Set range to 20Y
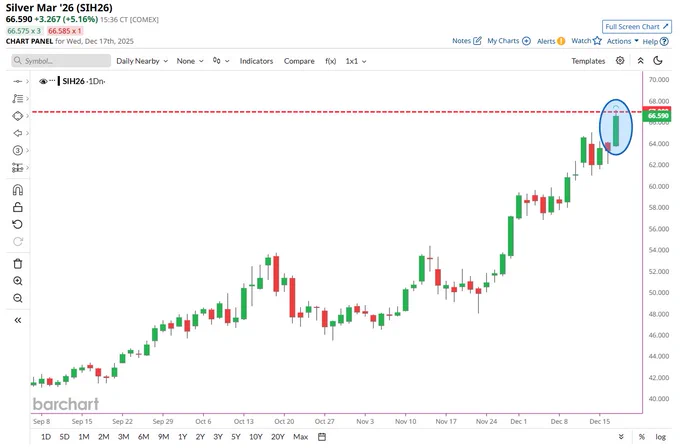Screen dimensions: 680x448 (x=278, y=437)
